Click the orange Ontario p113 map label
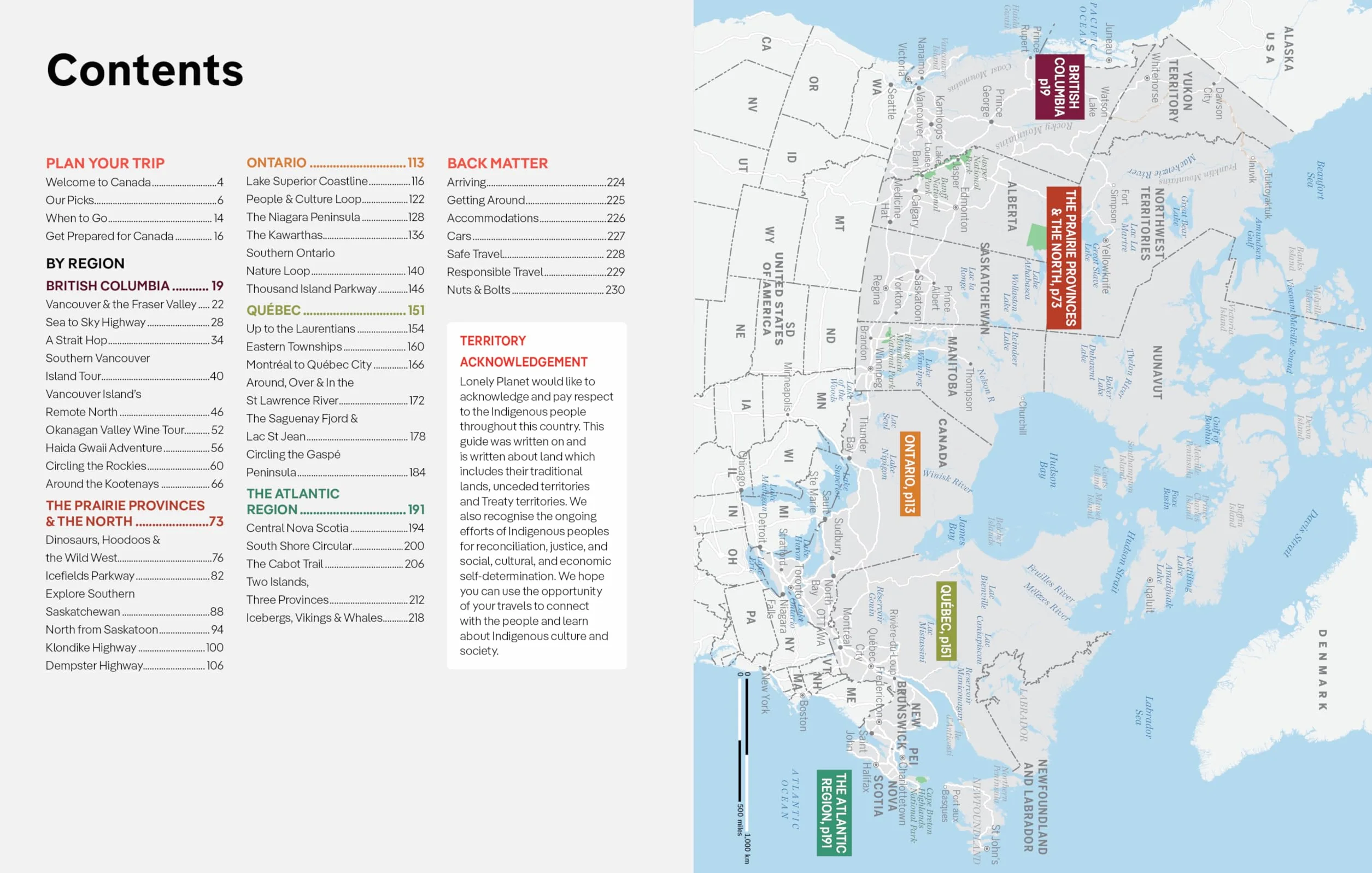This screenshot has height=873, width=1372. (910, 473)
